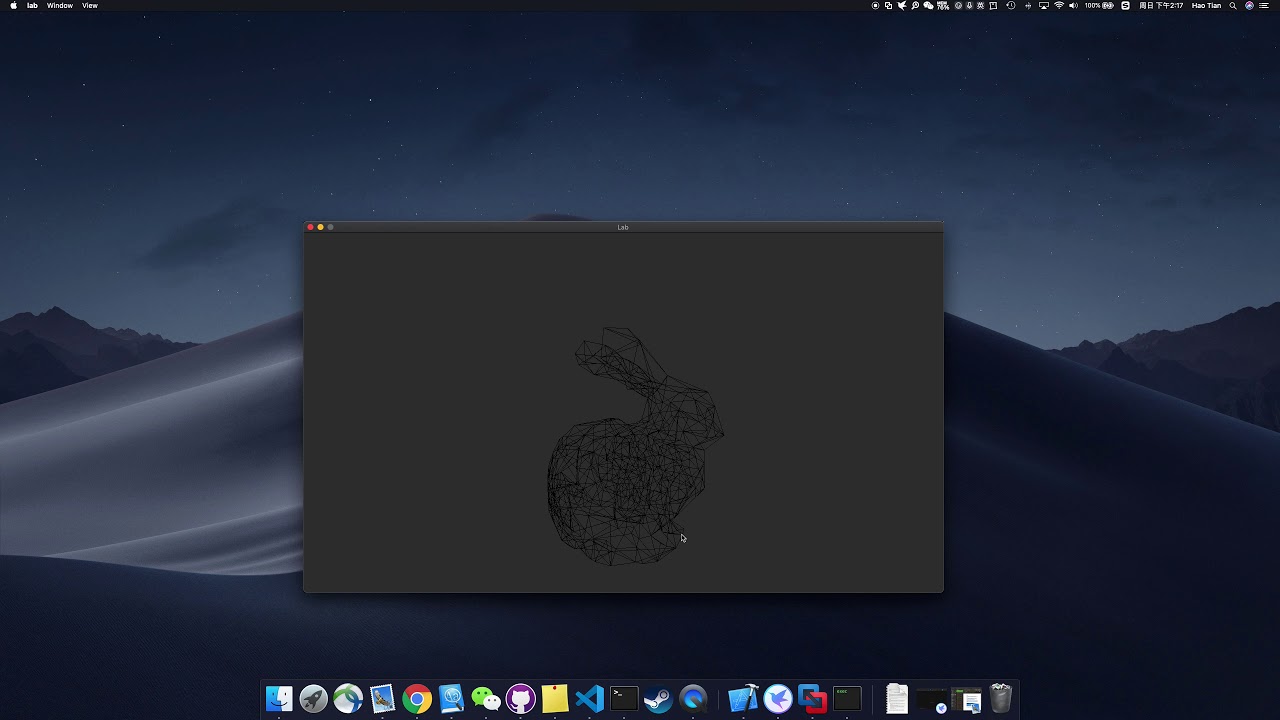Open VMware Fusion icon in dock
The image size is (1280, 720).
pos(812,698)
